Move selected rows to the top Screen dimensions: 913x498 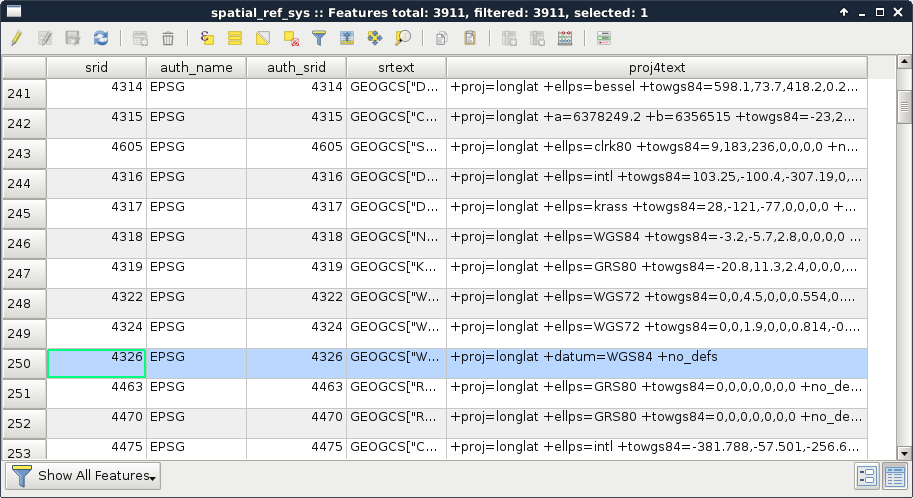tap(347, 38)
